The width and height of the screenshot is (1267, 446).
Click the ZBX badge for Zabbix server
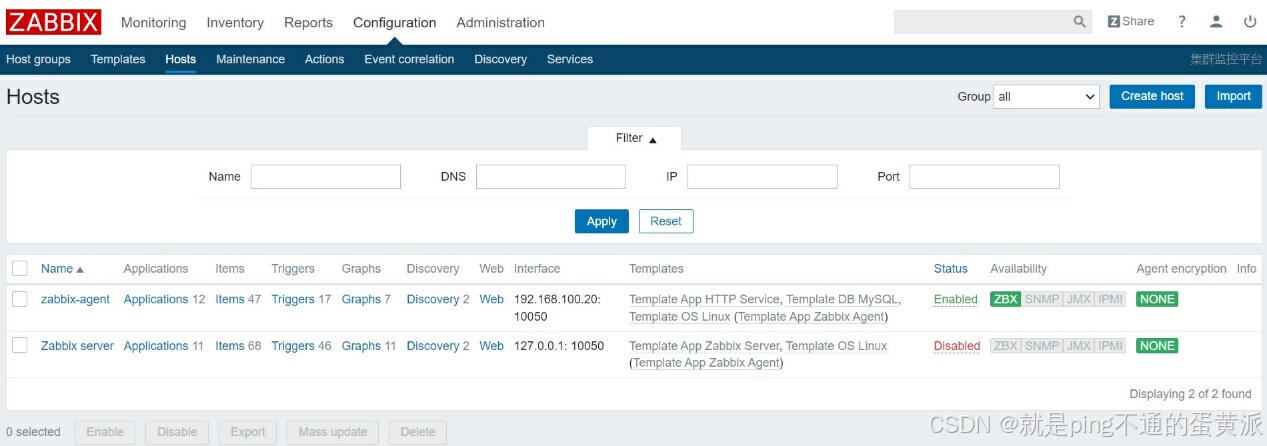tap(1005, 346)
